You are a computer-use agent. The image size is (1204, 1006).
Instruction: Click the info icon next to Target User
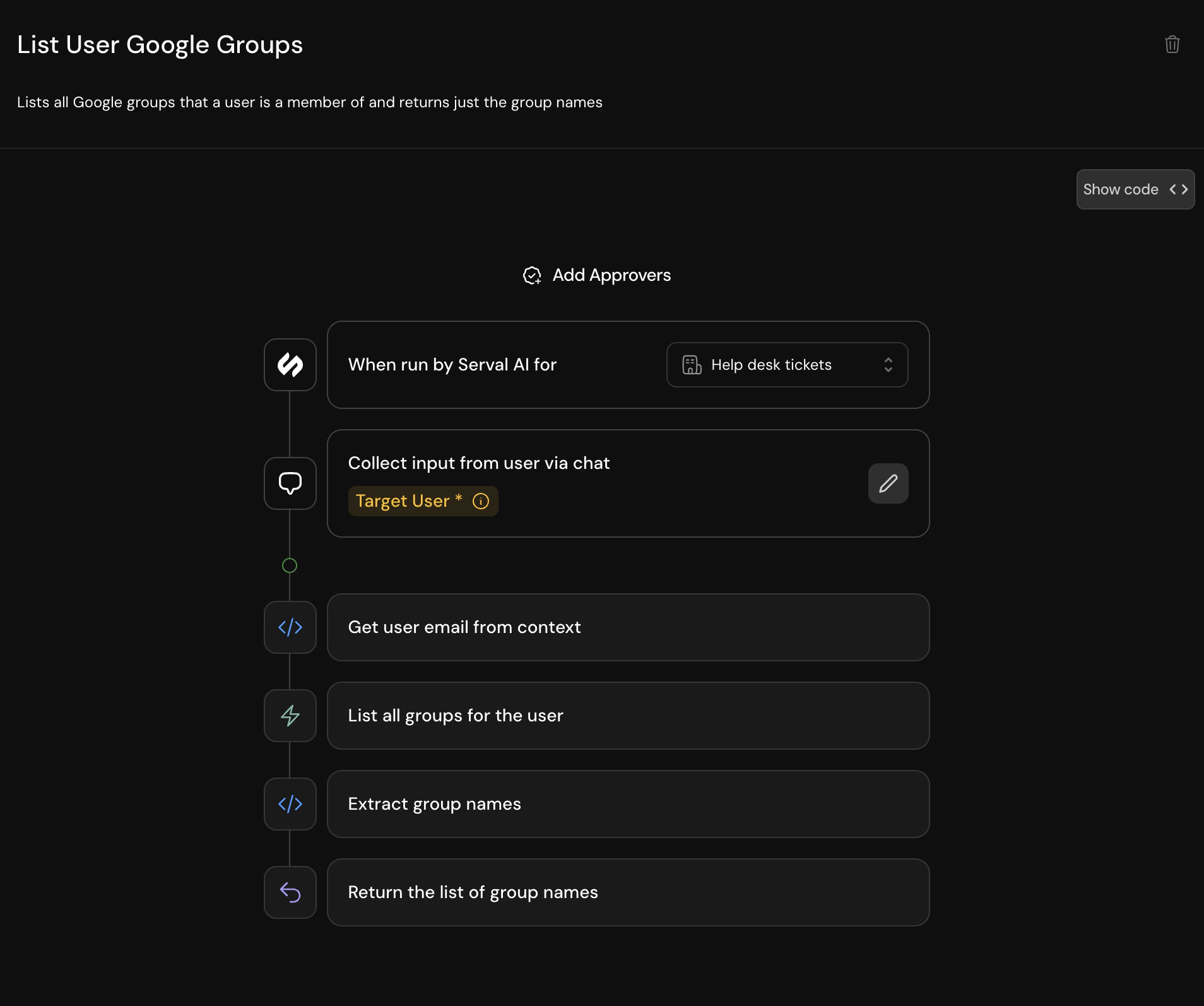point(480,501)
